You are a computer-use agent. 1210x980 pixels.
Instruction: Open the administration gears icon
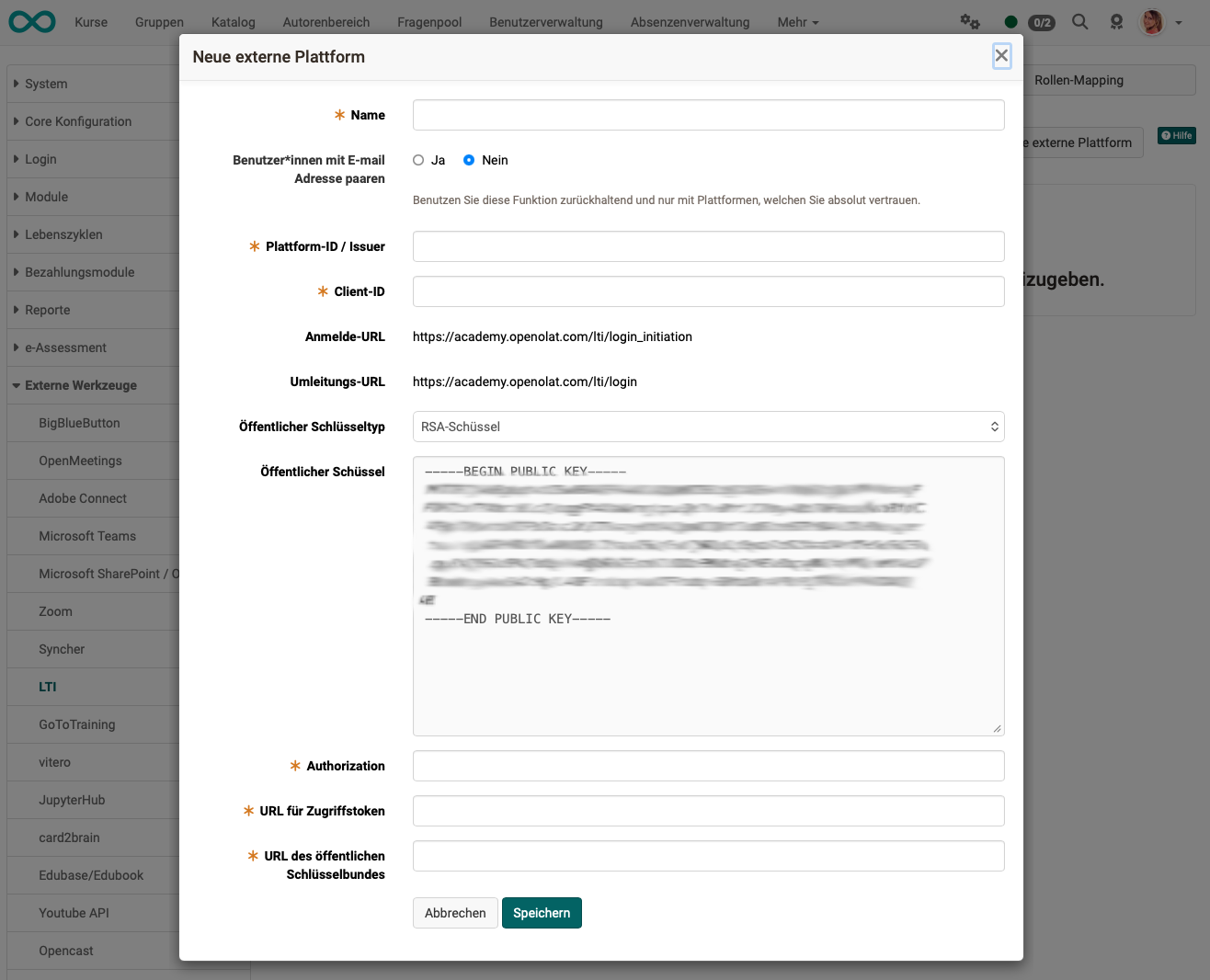pyautogui.click(x=969, y=21)
